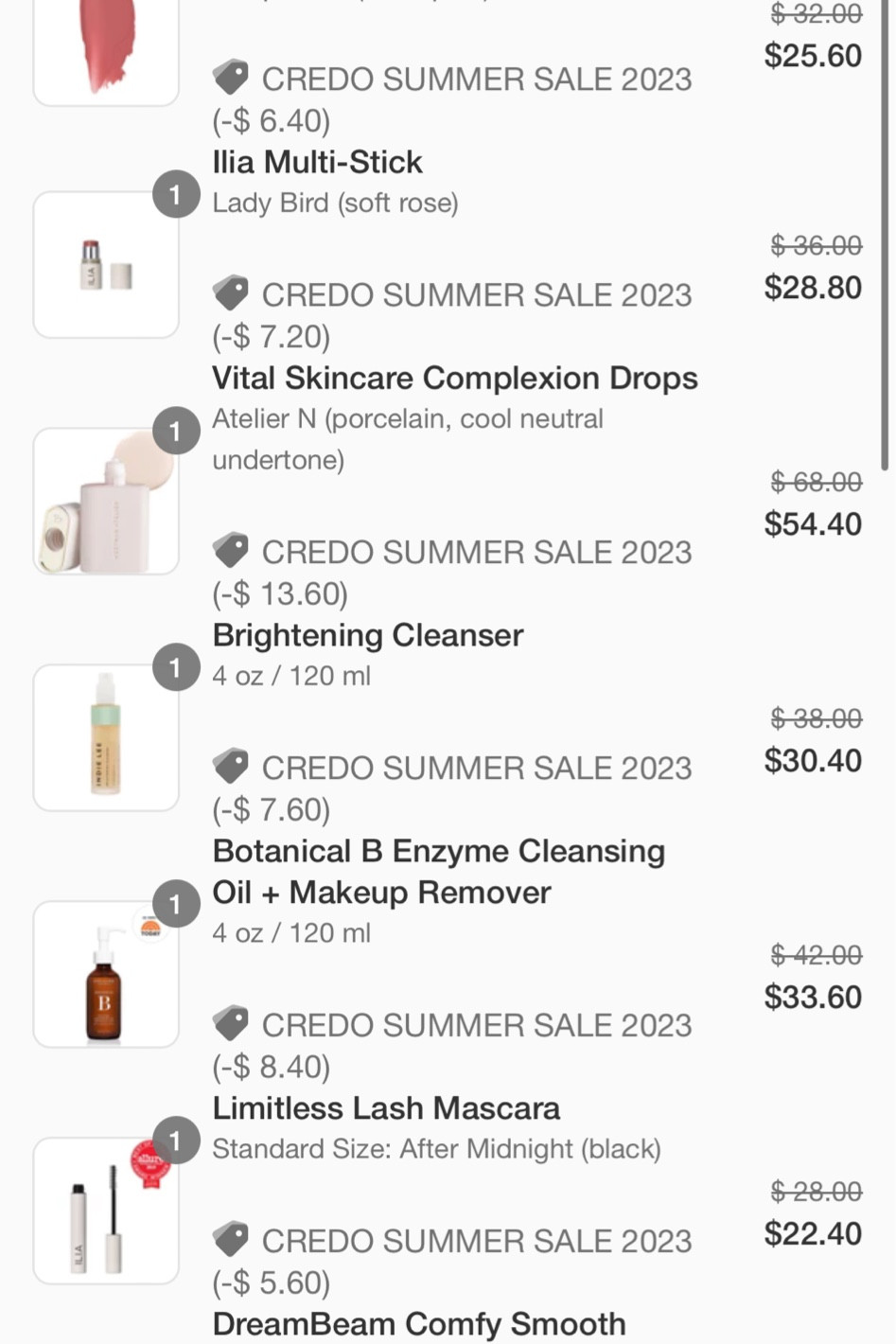Click the quantity badge on the Brightening Cleanser
This screenshot has width=896, height=1344.
point(175,668)
